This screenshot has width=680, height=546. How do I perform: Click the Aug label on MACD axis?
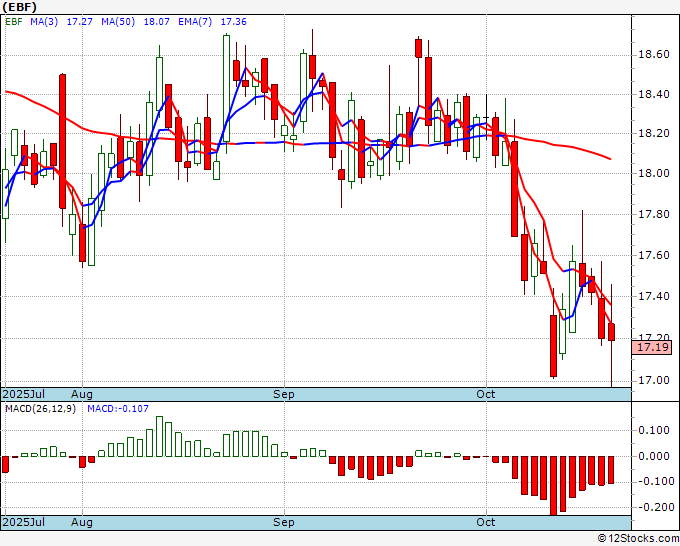[82, 522]
